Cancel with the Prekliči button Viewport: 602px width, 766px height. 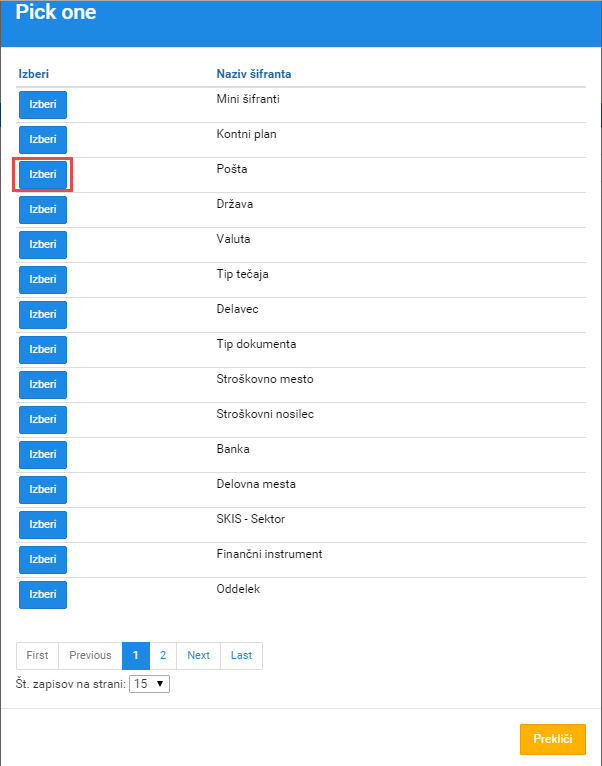553,739
